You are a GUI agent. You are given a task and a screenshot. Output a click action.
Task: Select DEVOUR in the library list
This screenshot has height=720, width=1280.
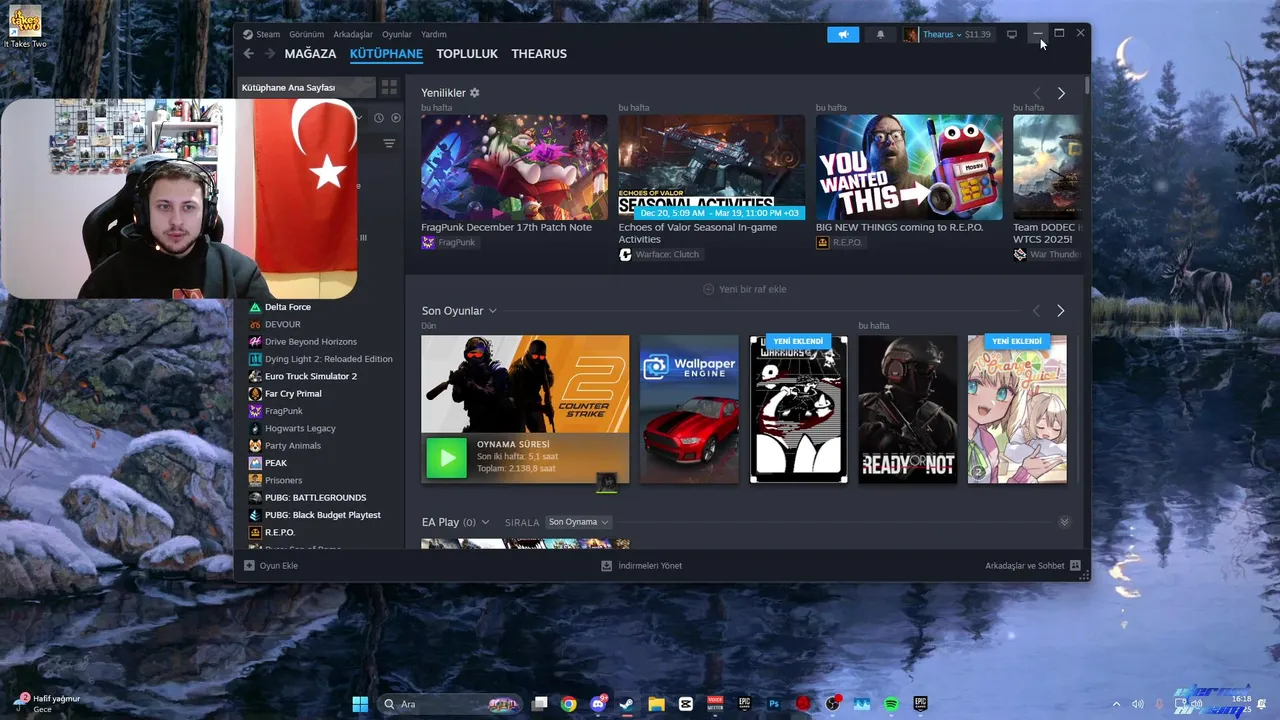tap(282, 324)
